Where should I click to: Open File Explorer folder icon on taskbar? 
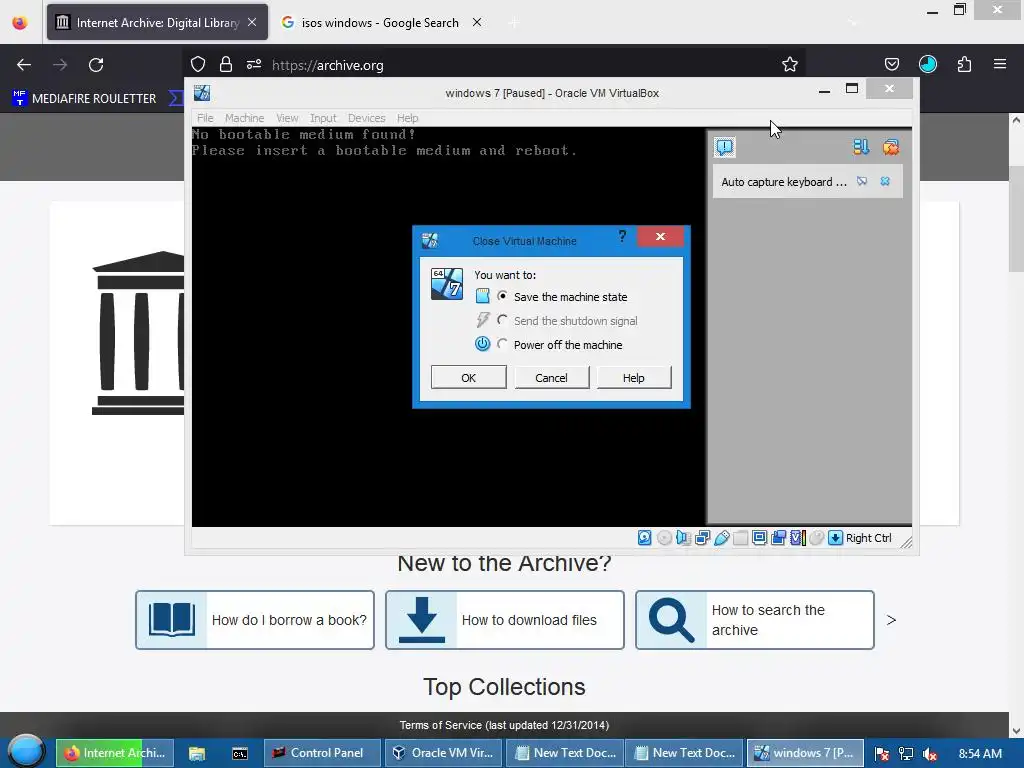coord(197,753)
